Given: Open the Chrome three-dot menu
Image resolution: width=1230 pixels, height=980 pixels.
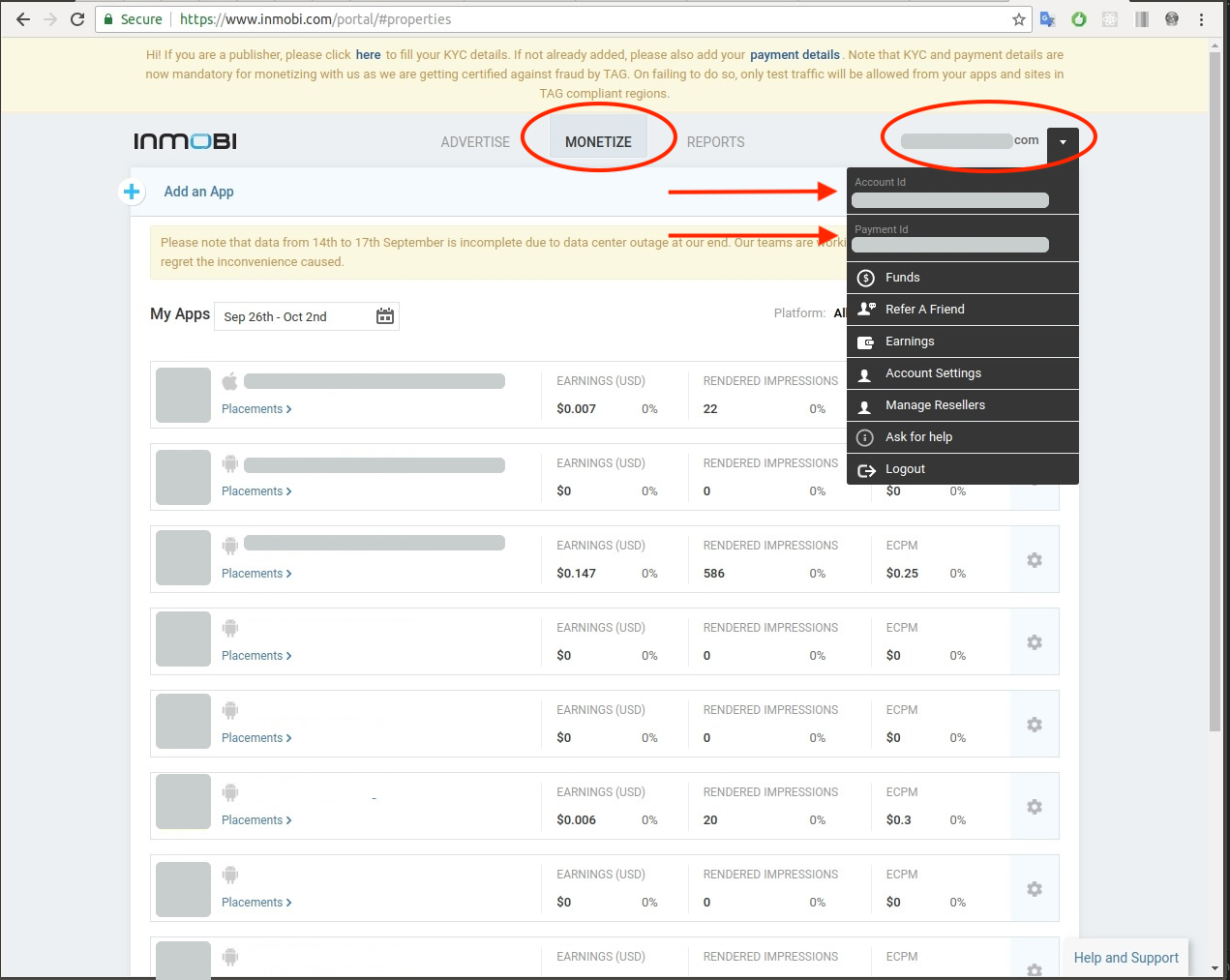Looking at the screenshot, I should click(x=1201, y=19).
